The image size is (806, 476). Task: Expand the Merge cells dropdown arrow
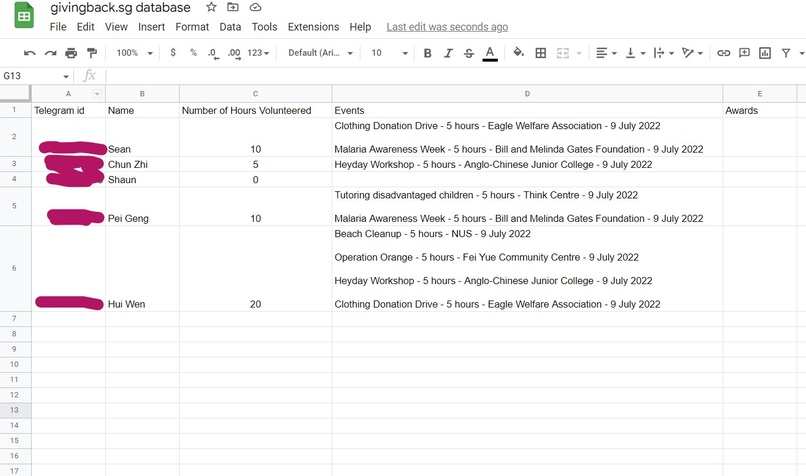(579, 53)
